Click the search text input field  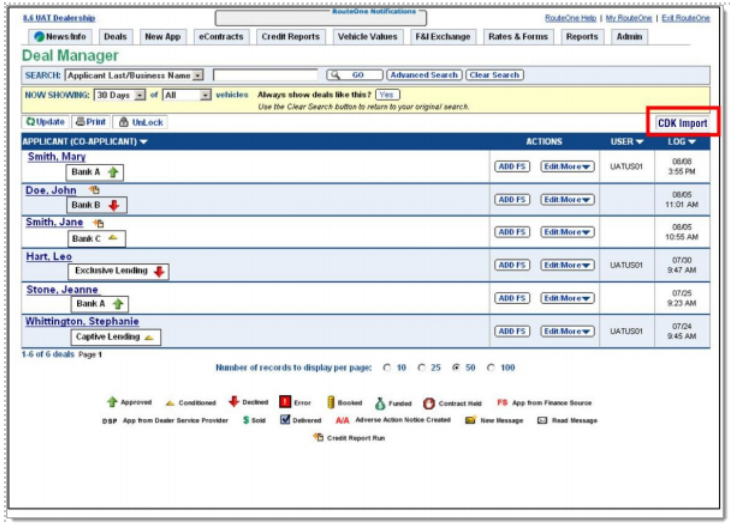(265, 75)
